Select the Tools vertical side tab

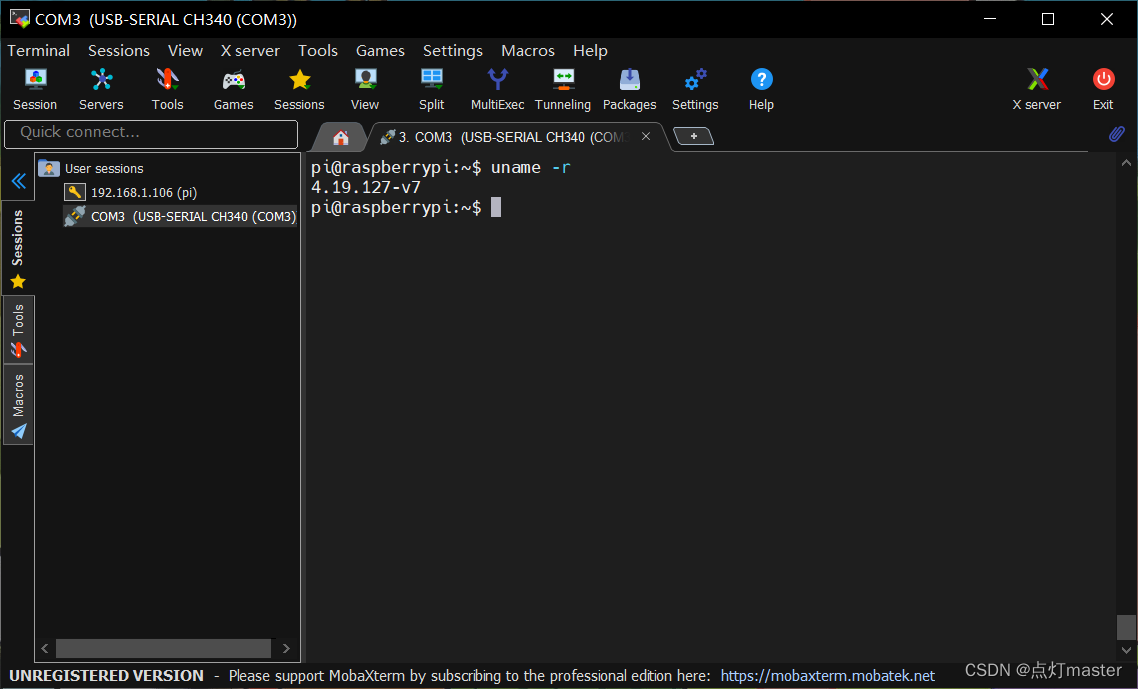[18, 330]
